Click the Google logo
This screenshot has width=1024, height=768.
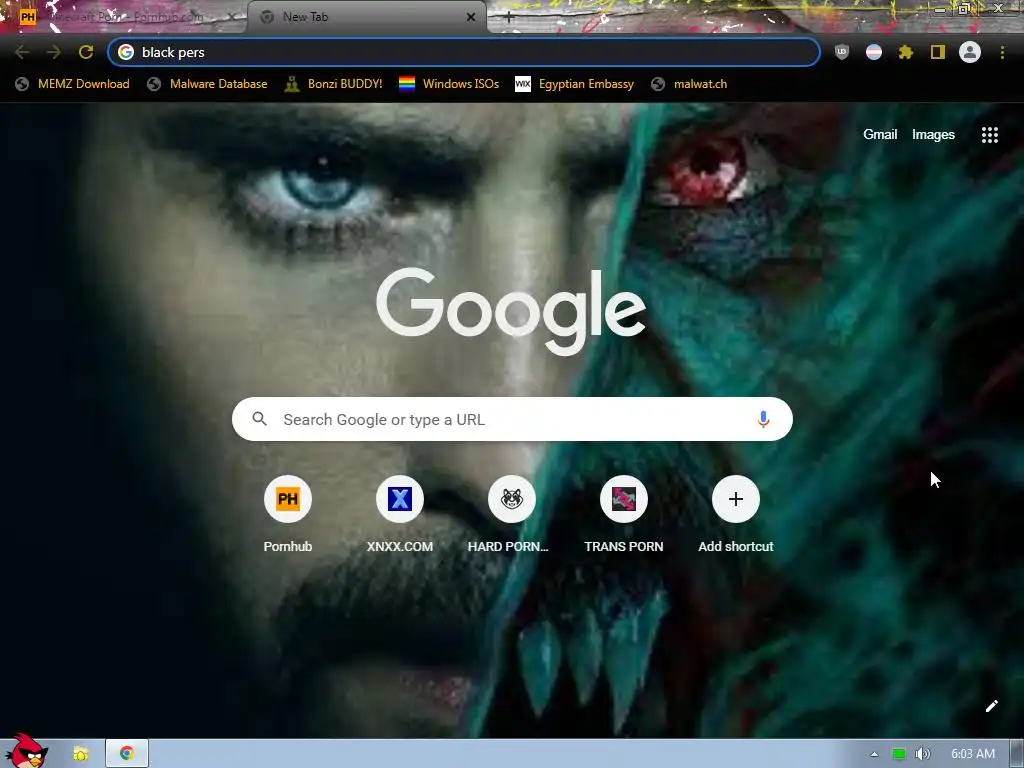[x=511, y=311]
